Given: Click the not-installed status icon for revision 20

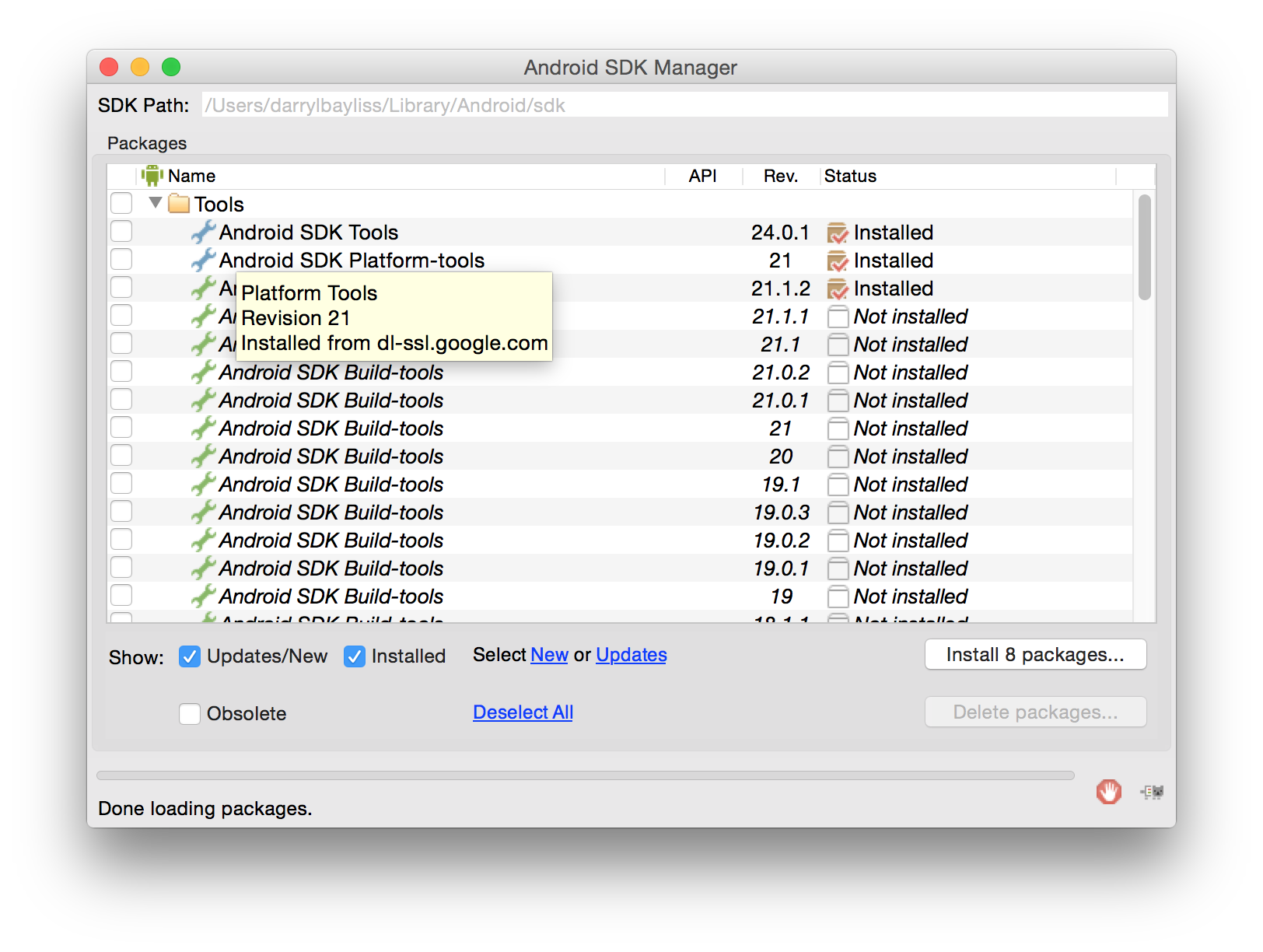Looking at the screenshot, I should 838,457.
